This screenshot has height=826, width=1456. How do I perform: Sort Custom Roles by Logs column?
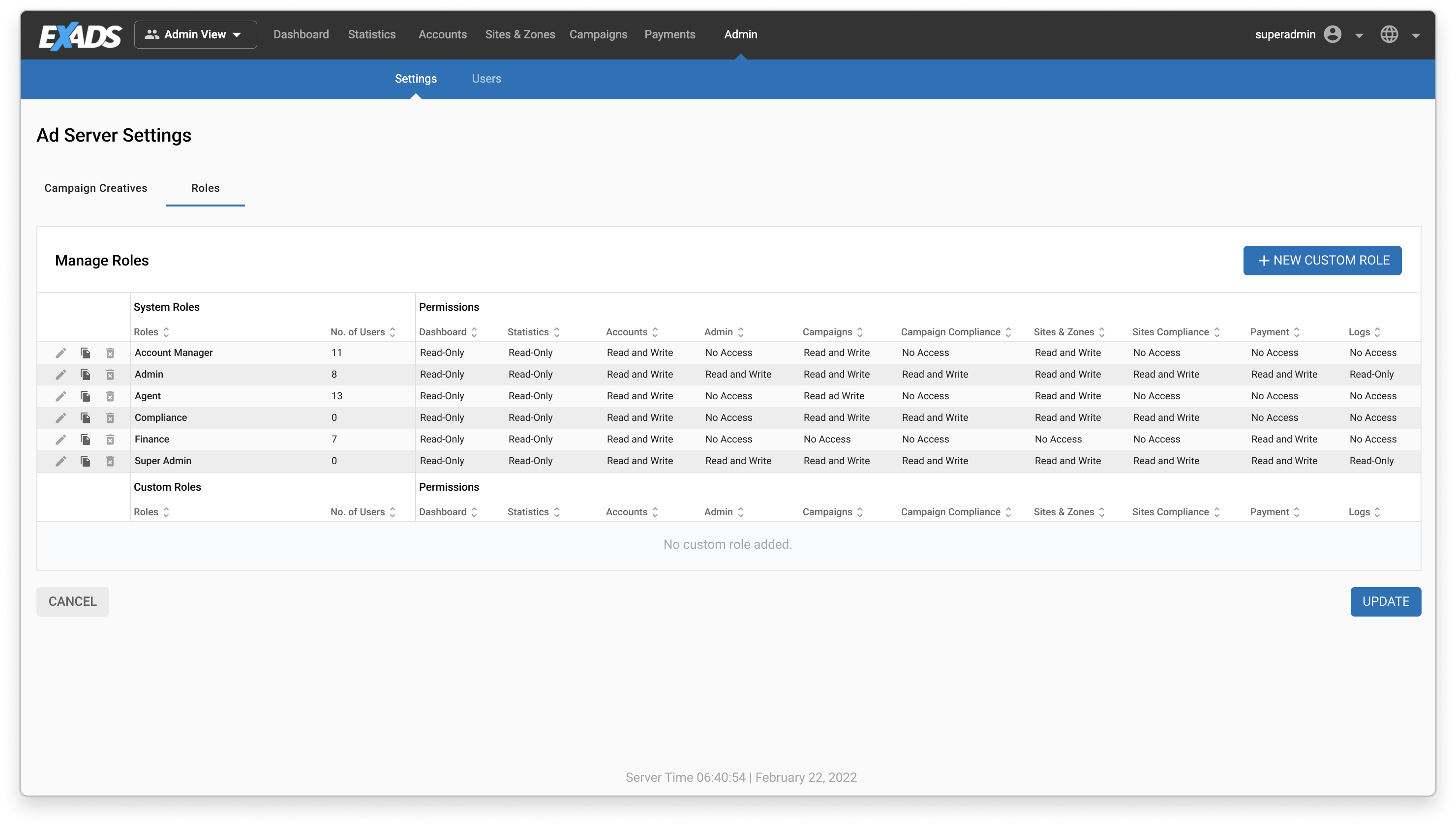pyautogui.click(x=1377, y=512)
